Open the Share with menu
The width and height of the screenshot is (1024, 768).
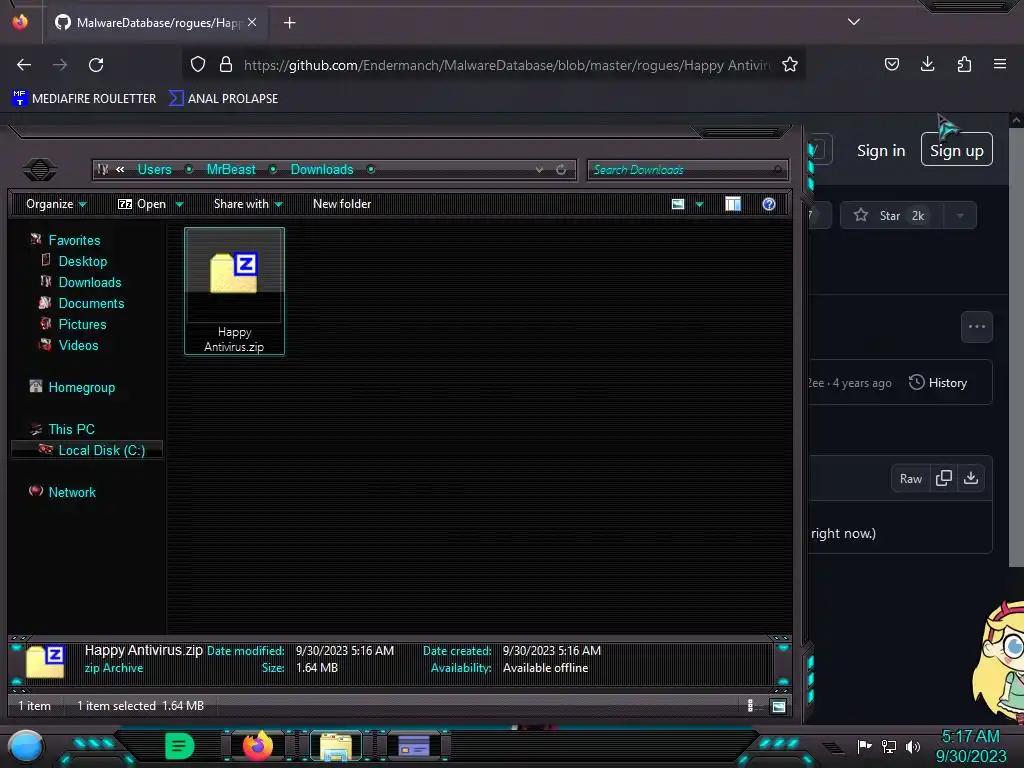(x=248, y=204)
